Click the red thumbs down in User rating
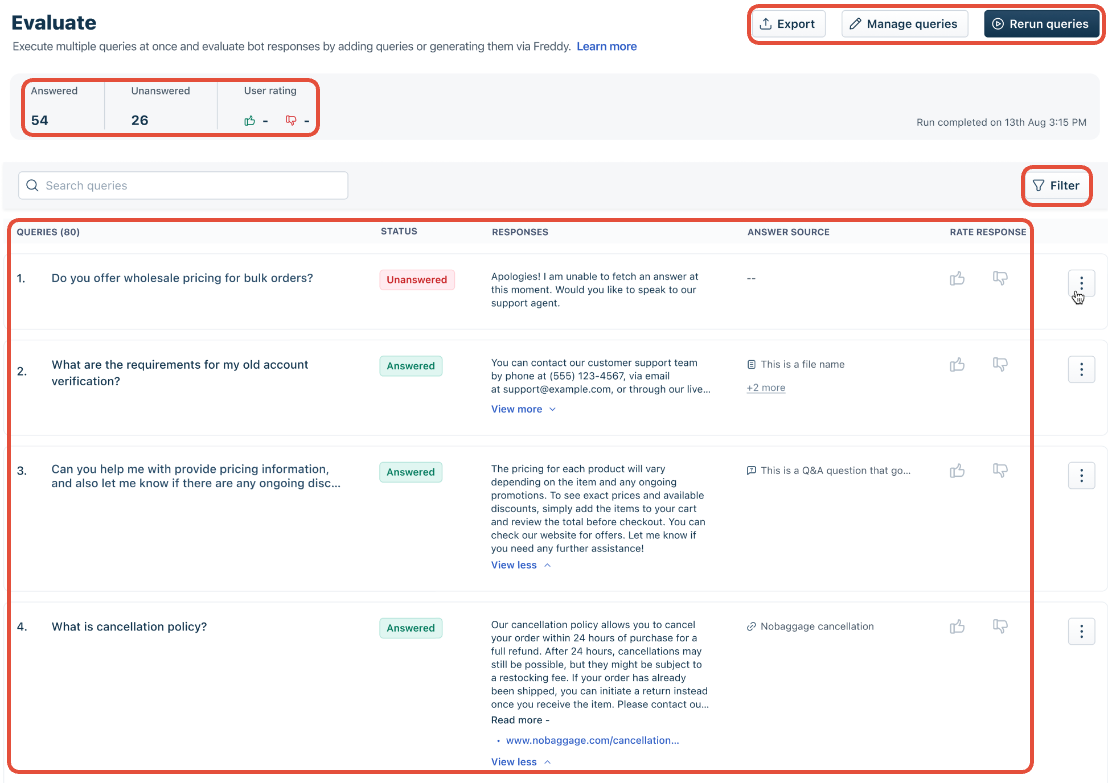The width and height of the screenshot is (1108, 783). tap(291, 121)
